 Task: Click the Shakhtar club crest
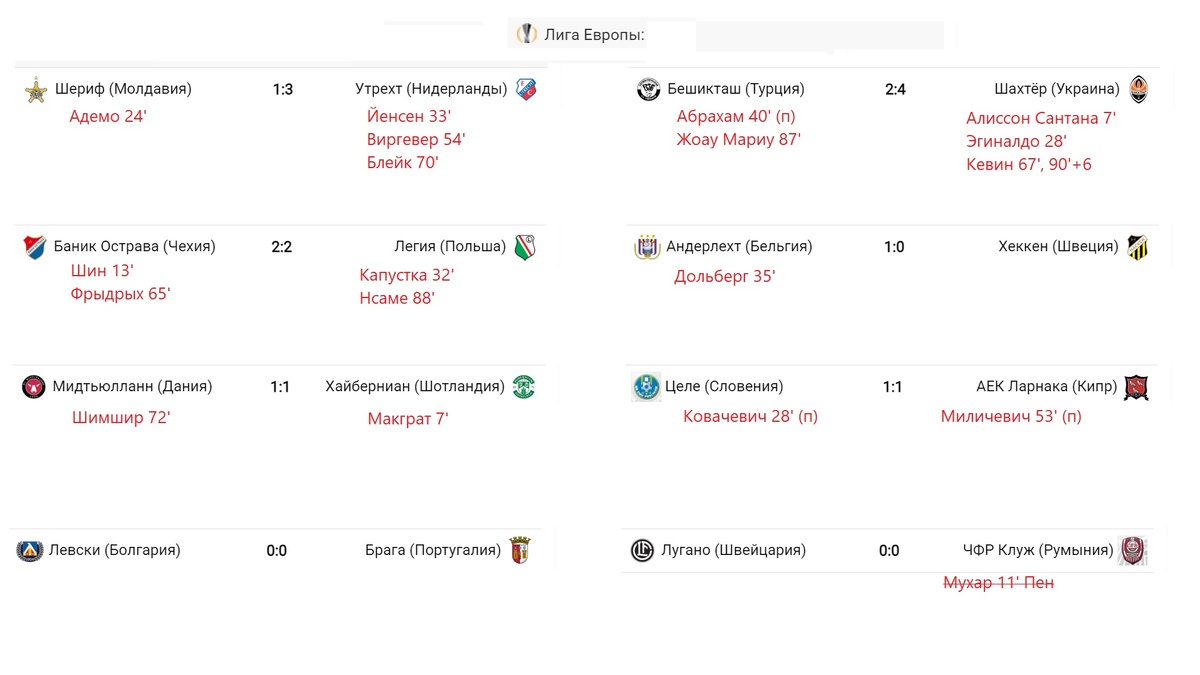[x=1138, y=89]
